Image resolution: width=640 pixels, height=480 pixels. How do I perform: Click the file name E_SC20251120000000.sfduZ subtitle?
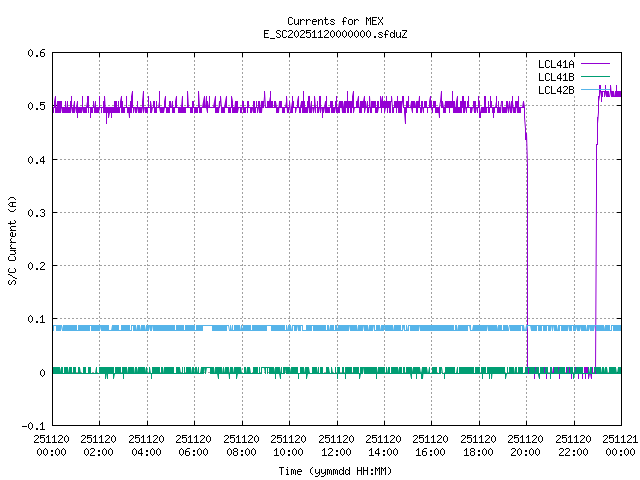[320, 34]
